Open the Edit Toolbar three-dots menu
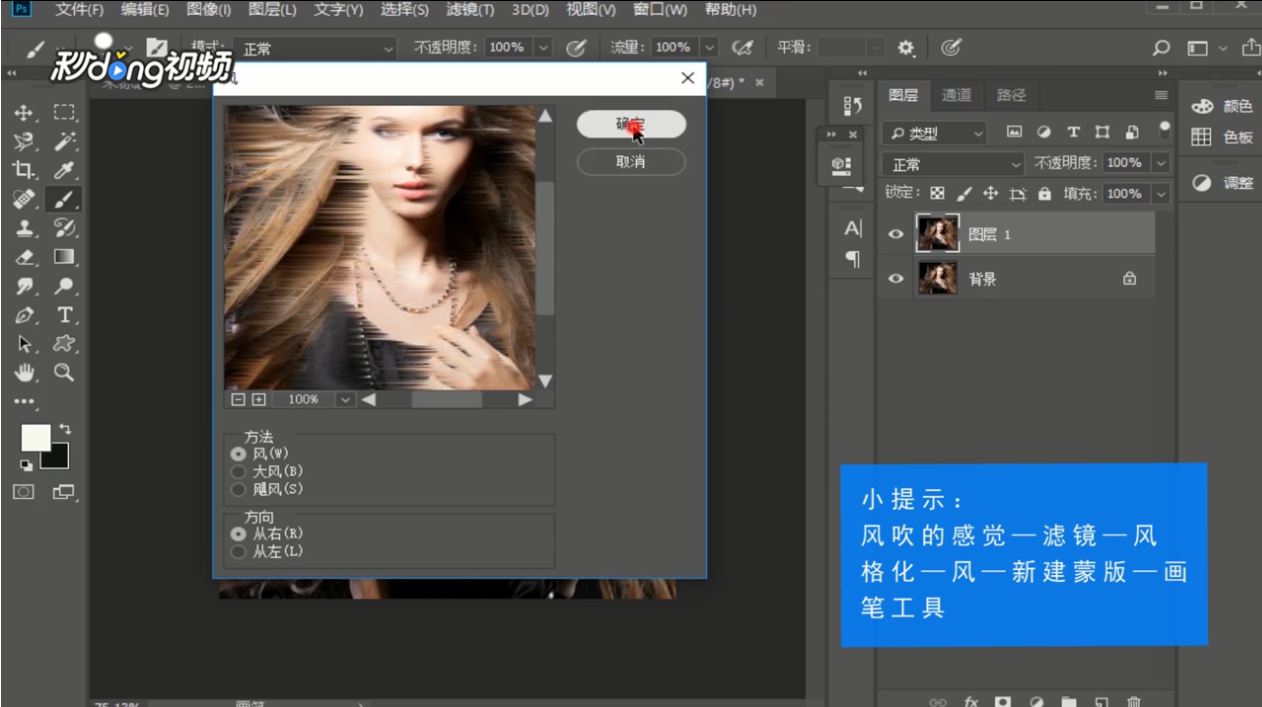1262x707 pixels. click(x=24, y=401)
